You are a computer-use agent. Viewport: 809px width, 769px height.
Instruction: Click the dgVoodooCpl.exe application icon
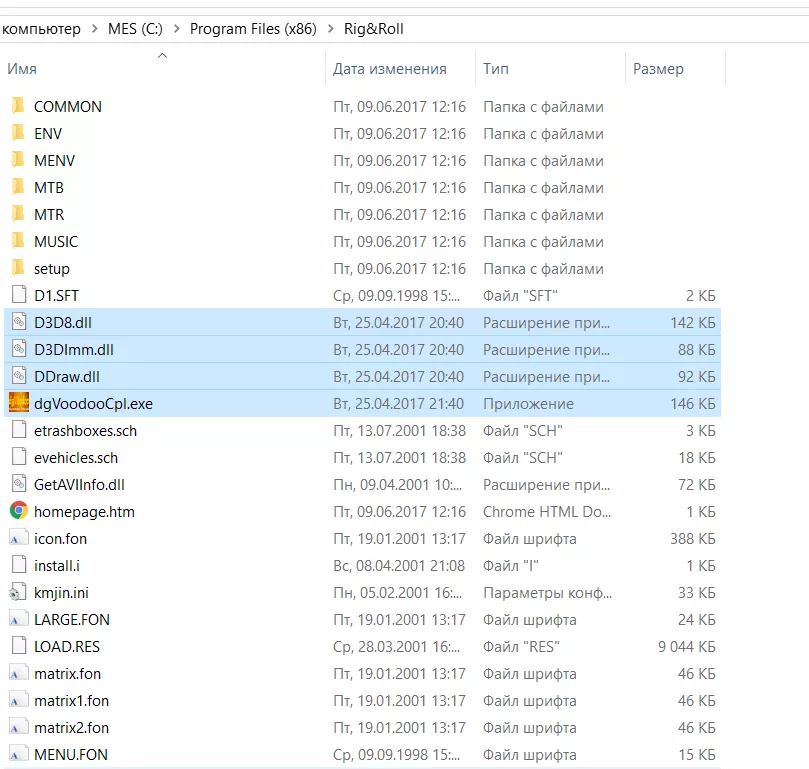coord(18,404)
